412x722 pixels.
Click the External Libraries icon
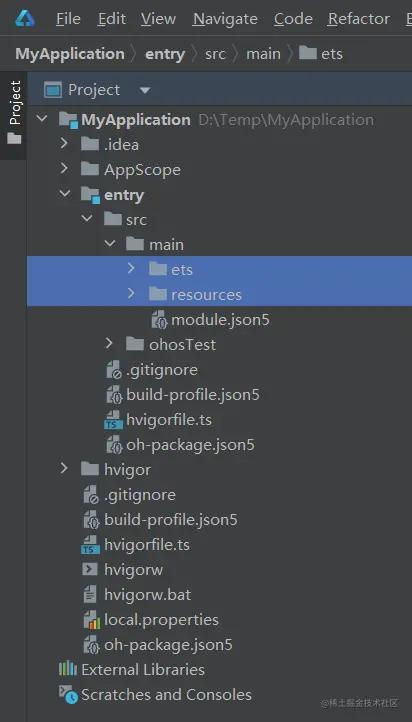pyautogui.click(x=67, y=669)
